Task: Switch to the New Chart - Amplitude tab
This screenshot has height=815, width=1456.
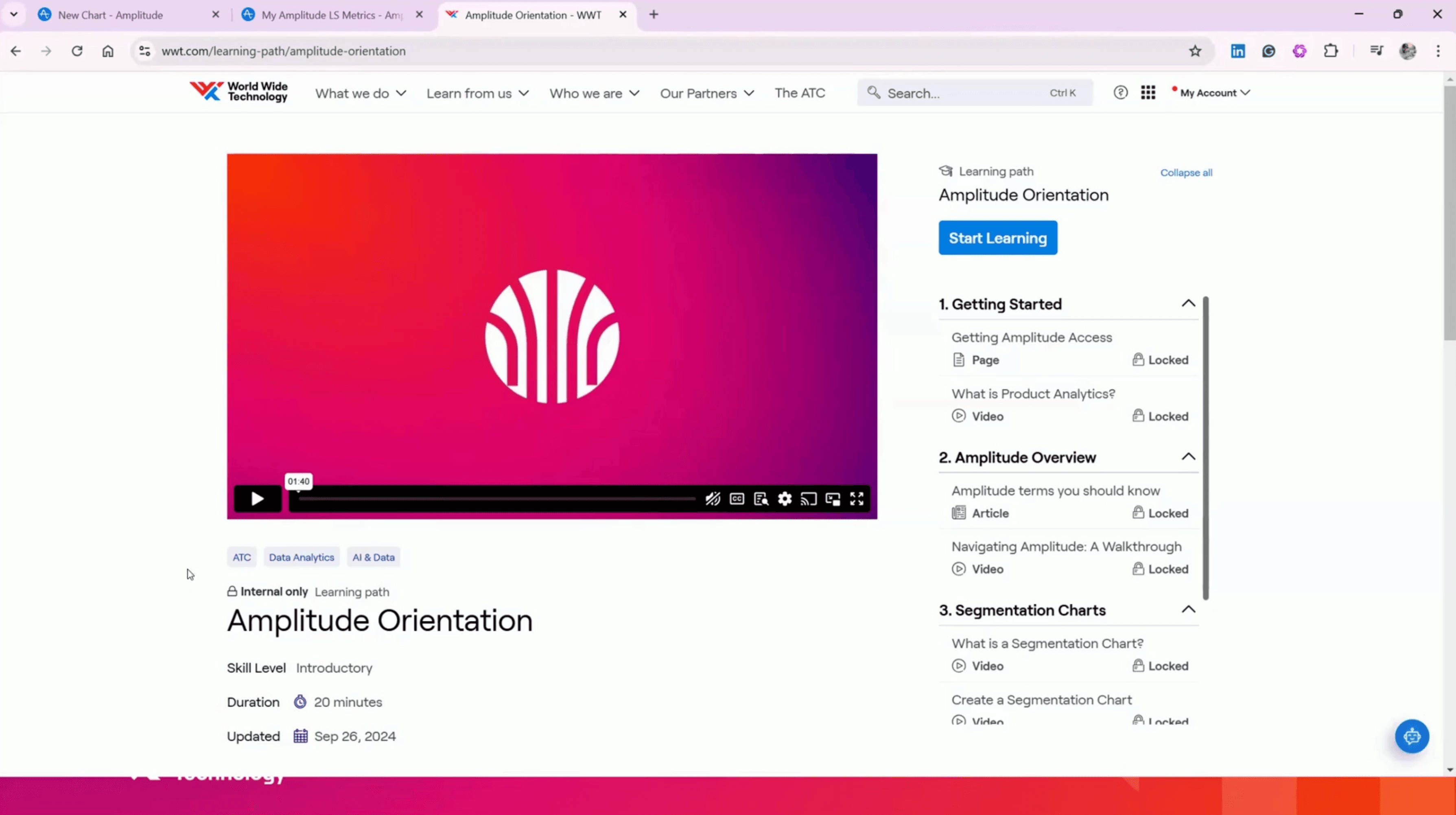Action: click(111, 15)
